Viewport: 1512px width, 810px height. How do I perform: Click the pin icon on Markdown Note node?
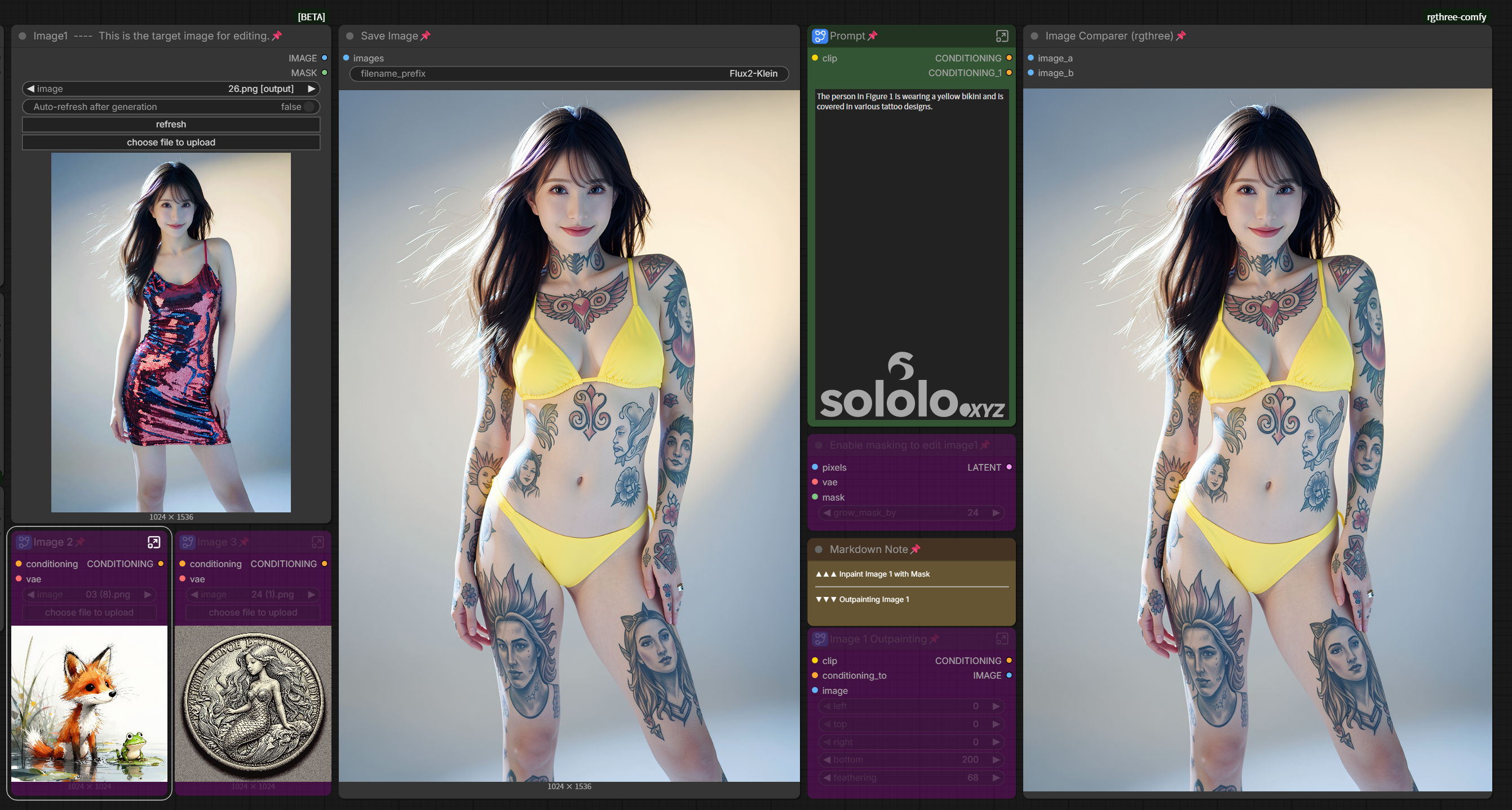(915, 550)
